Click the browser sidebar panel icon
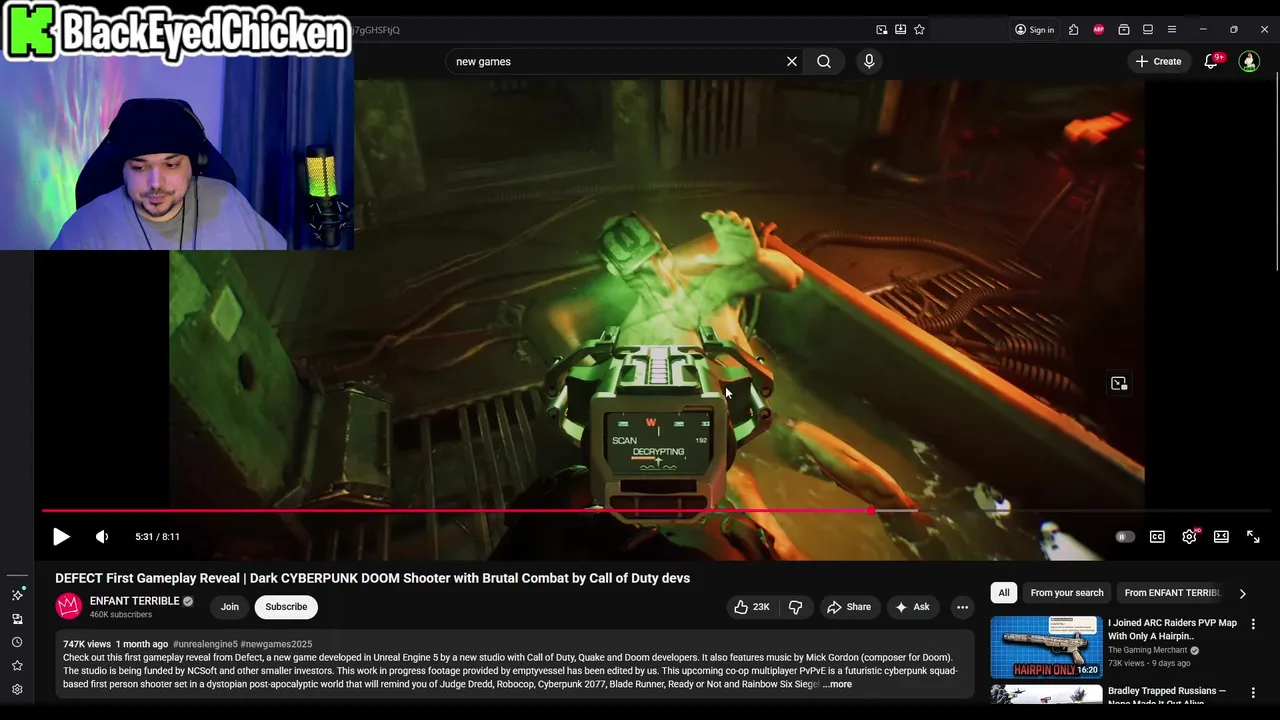The image size is (1280, 720). pos(1148,30)
